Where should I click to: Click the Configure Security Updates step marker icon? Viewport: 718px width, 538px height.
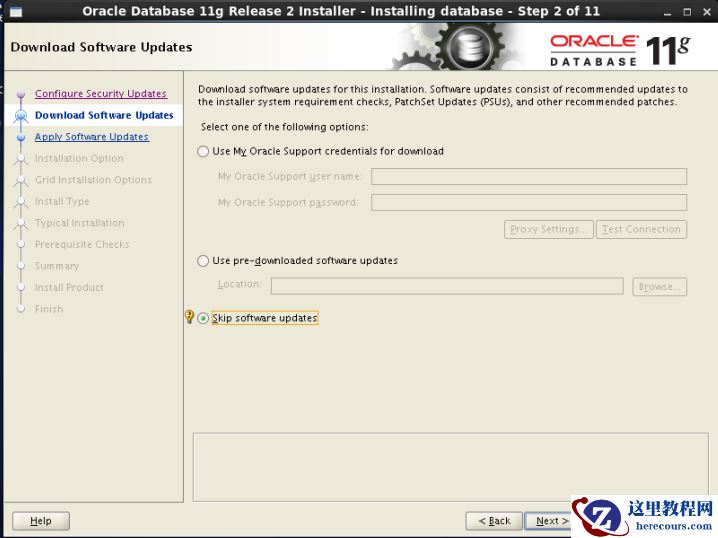coord(21,94)
